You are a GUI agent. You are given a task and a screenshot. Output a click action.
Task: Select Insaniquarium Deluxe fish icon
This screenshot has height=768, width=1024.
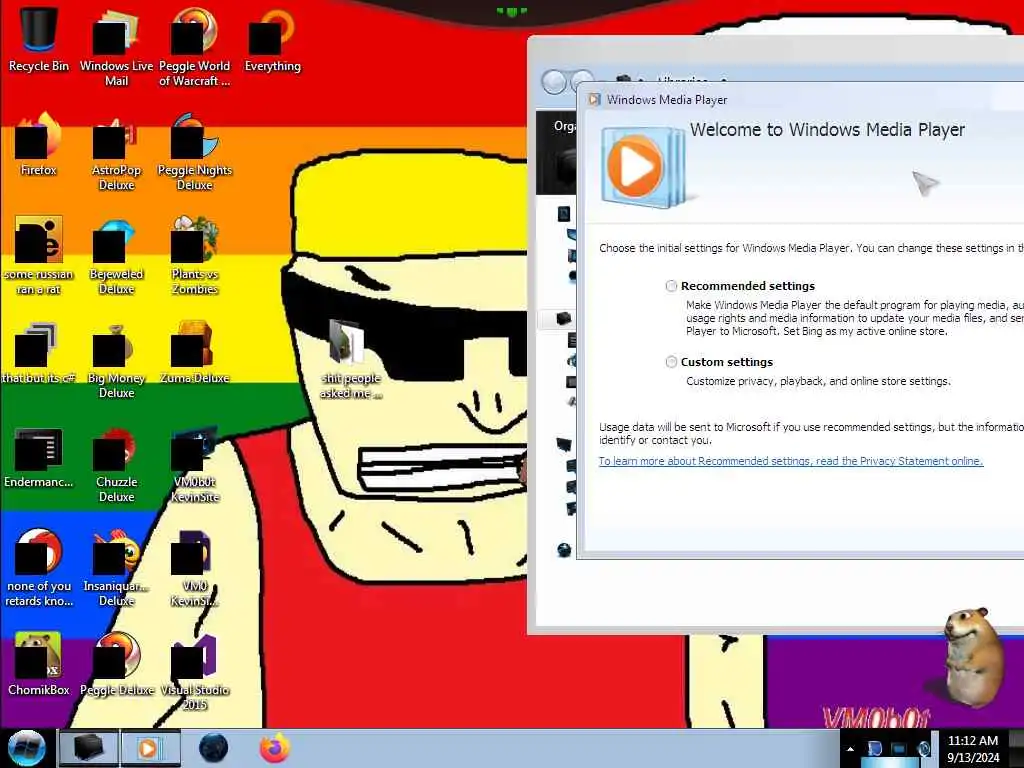[116, 568]
